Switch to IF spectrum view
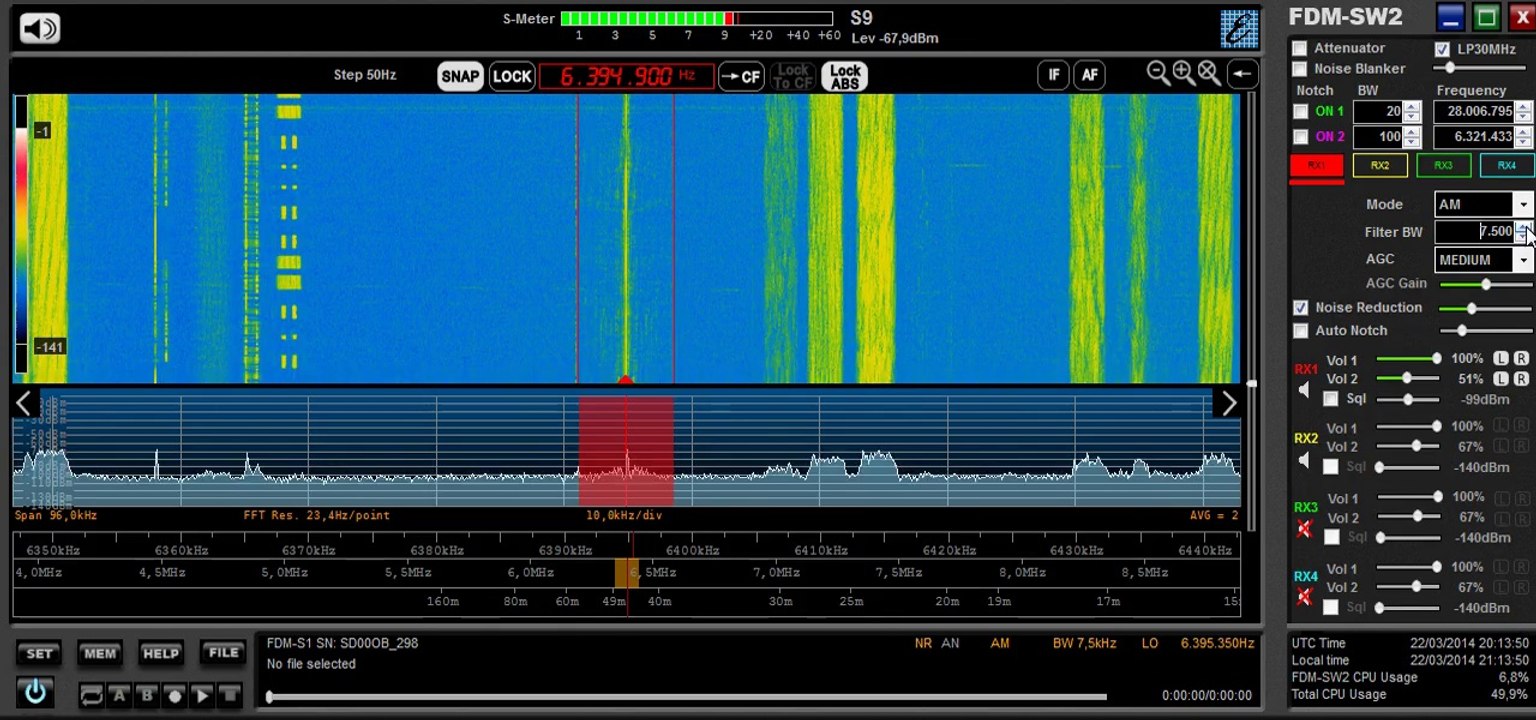Viewport: 1536px width, 720px height. point(1053,75)
